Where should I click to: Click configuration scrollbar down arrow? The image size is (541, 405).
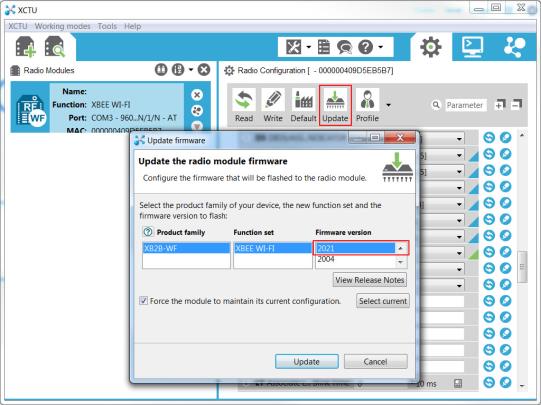tap(522, 386)
